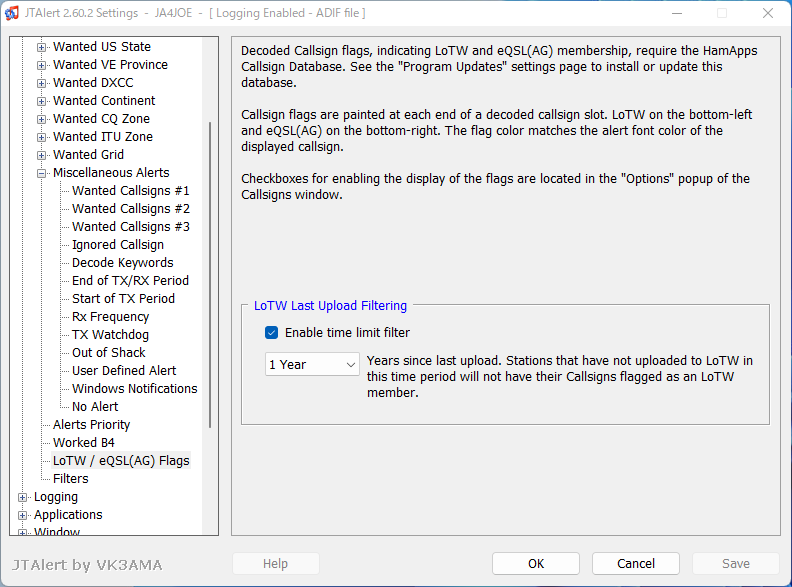Expand the Wanted VE Province node
Viewport: 792px width, 587px height.
(x=41, y=65)
